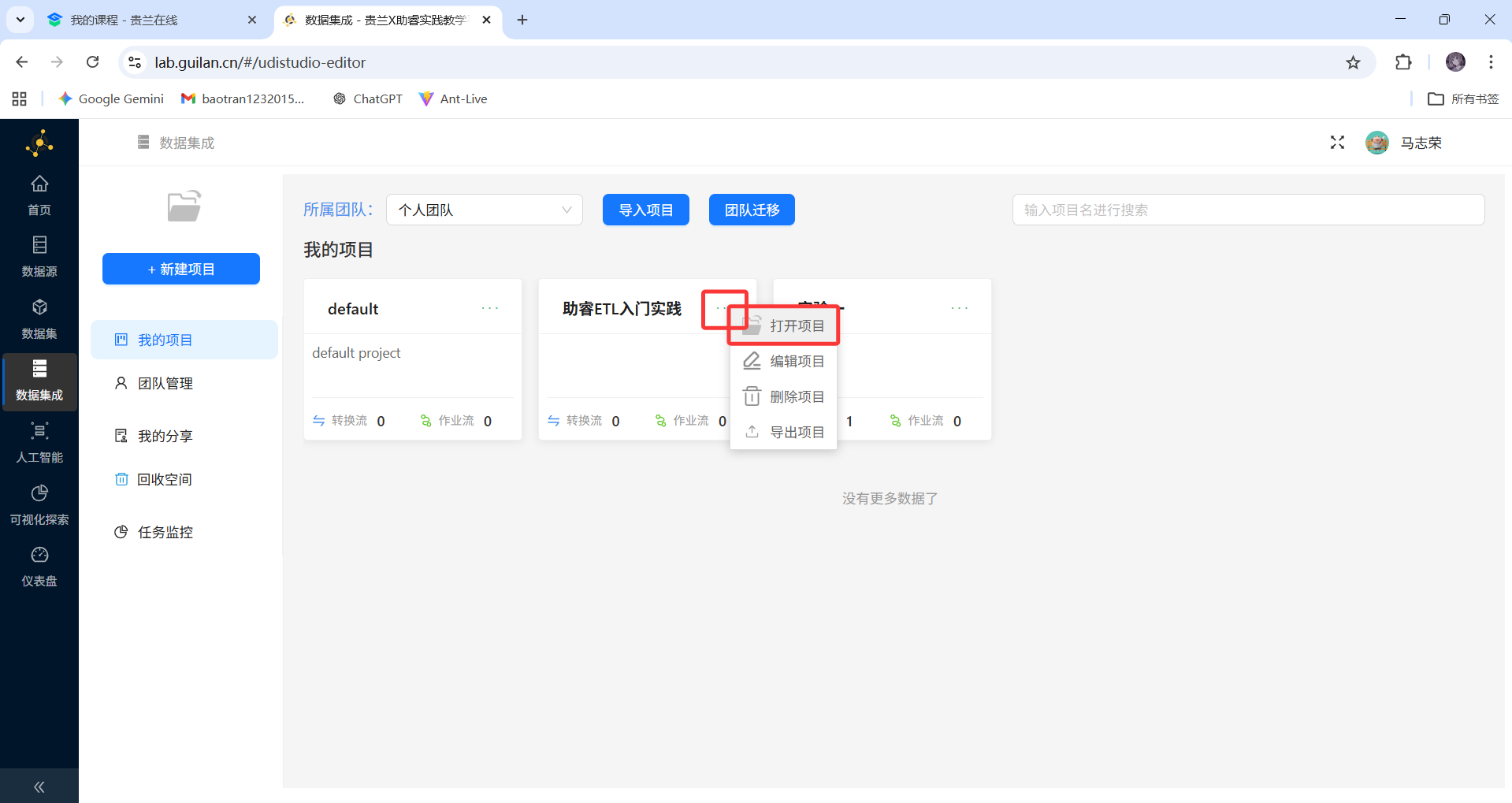Open Chrome's three-dot menu

pyautogui.click(x=1491, y=62)
